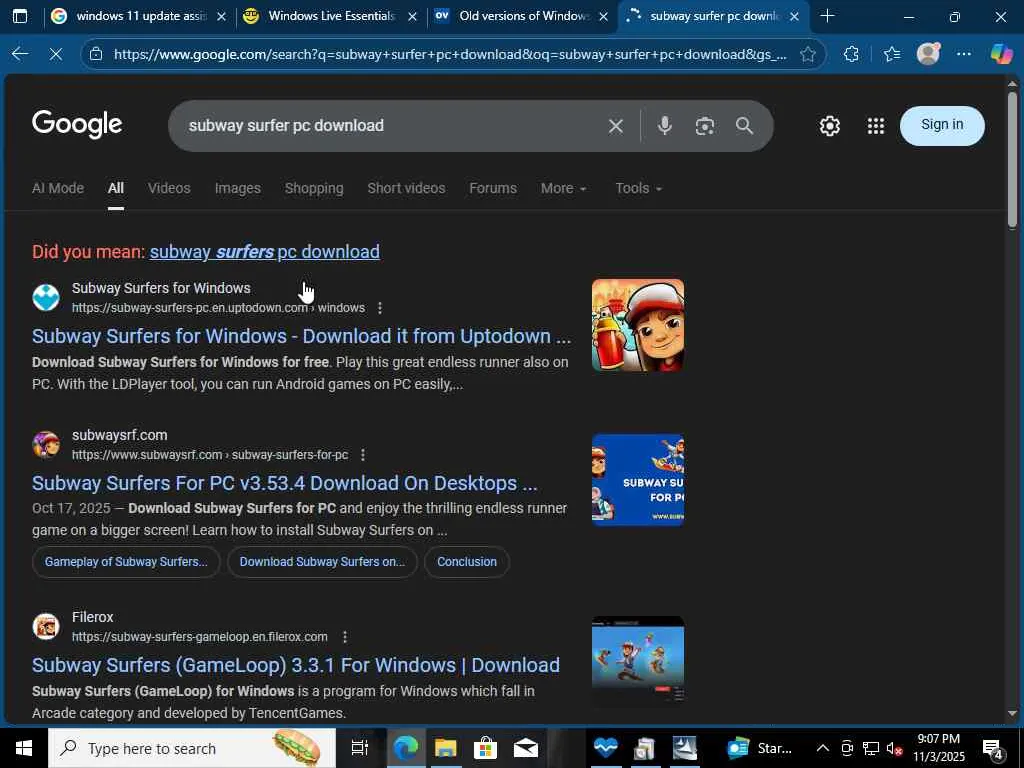Show hidden system tray icons

(823, 748)
